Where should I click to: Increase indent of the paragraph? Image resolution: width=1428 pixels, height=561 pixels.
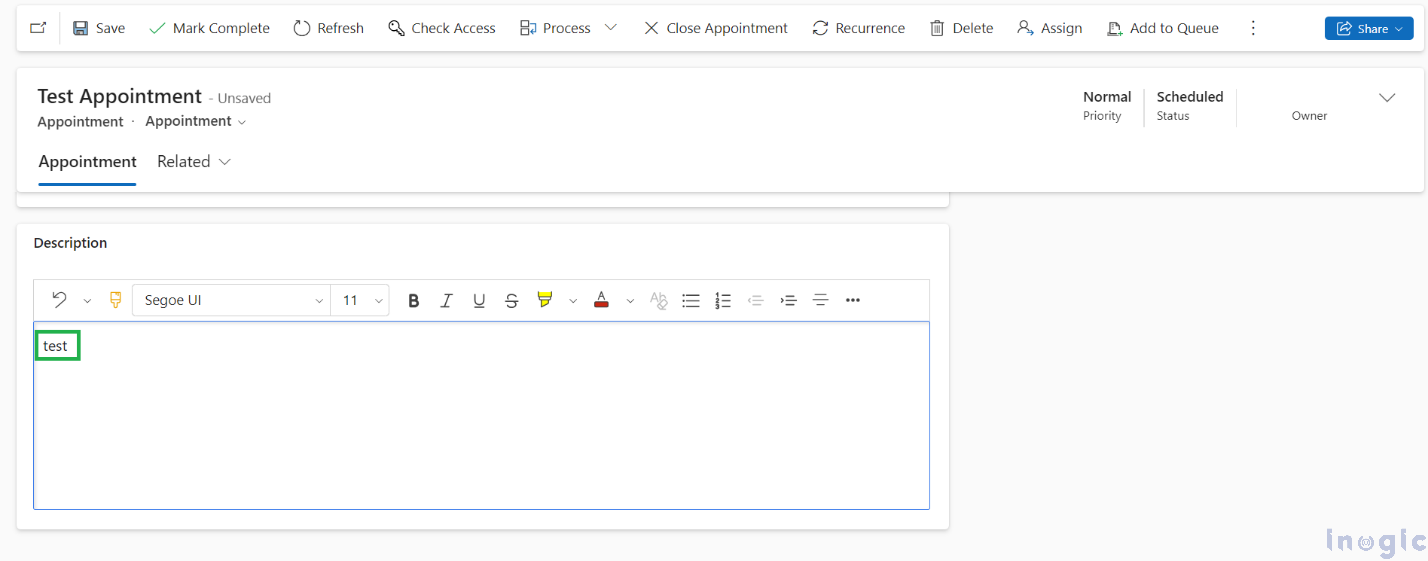pos(788,300)
